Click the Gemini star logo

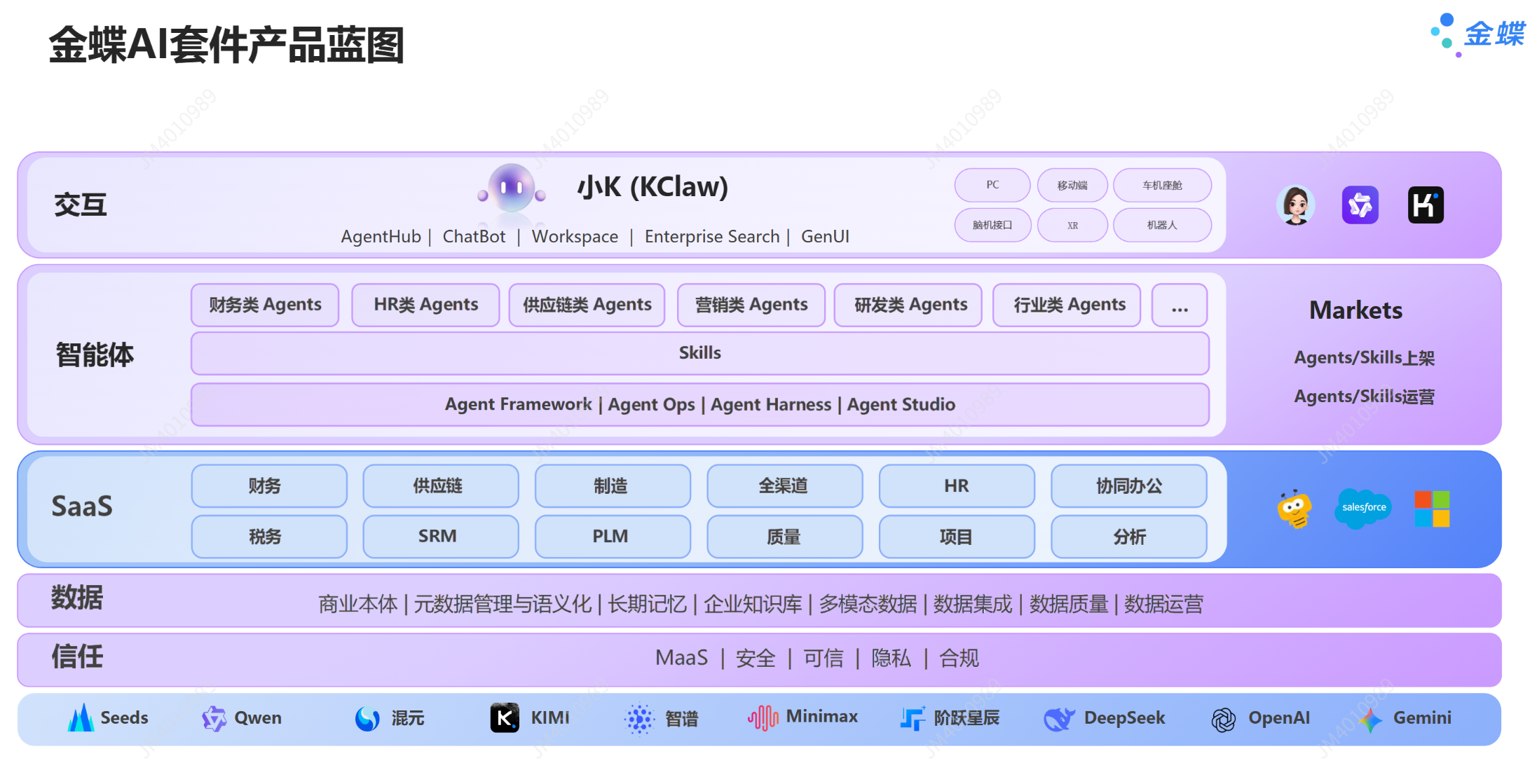[1370, 719]
